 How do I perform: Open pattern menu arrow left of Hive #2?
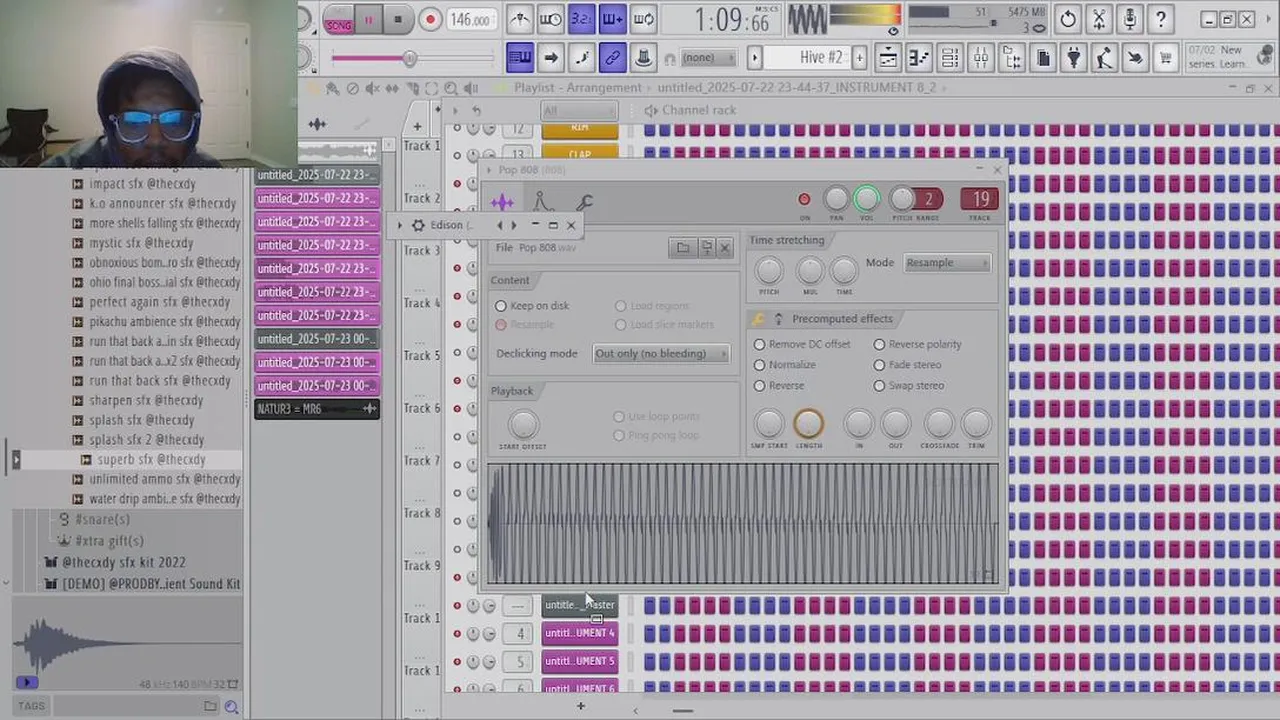pos(755,58)
